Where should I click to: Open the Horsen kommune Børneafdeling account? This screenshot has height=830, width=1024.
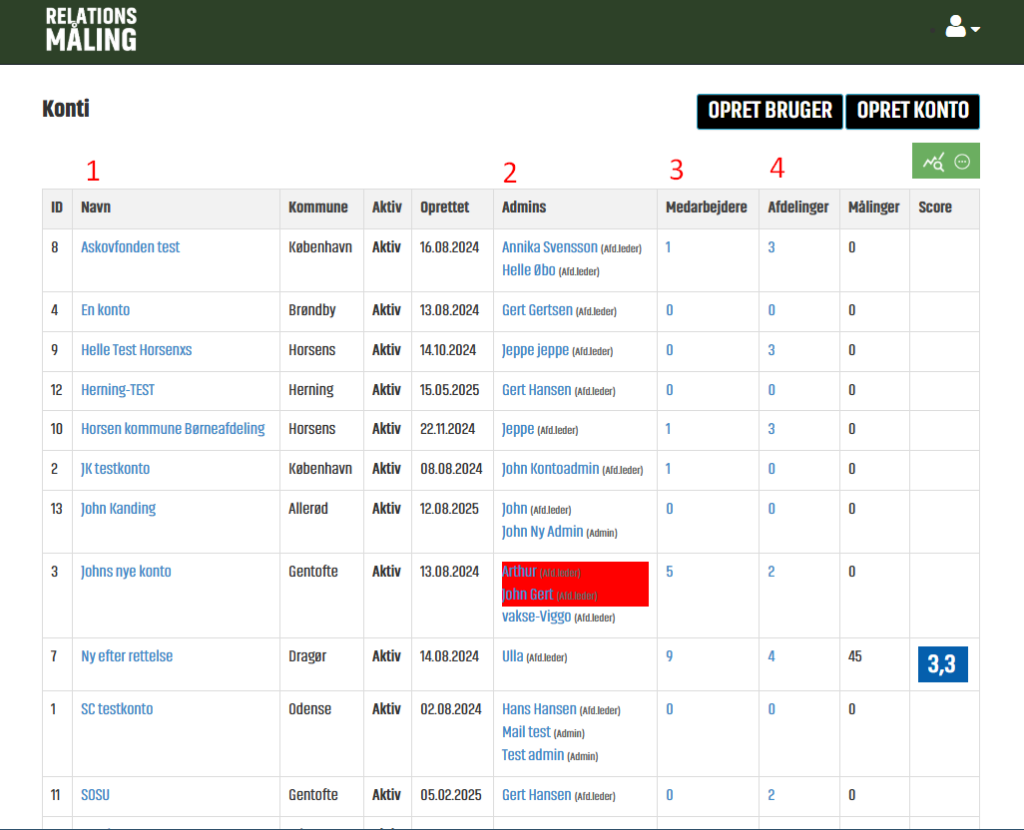pos(173,429)
